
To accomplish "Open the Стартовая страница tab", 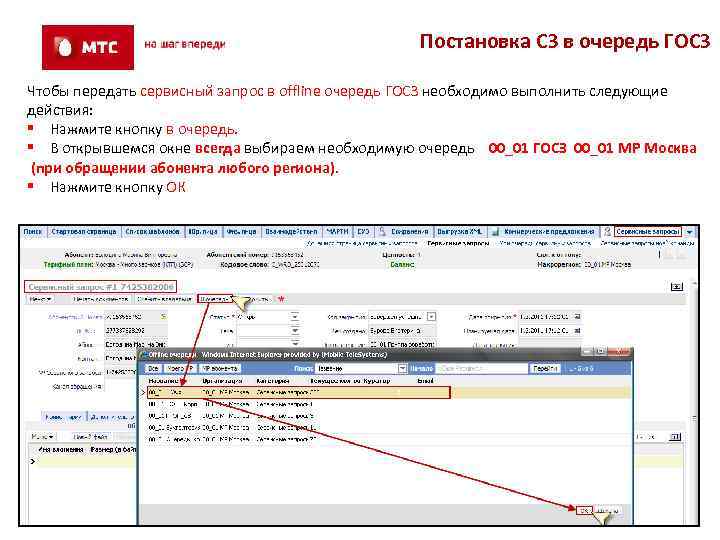I will pyautogui.click(x=84, y=231).
